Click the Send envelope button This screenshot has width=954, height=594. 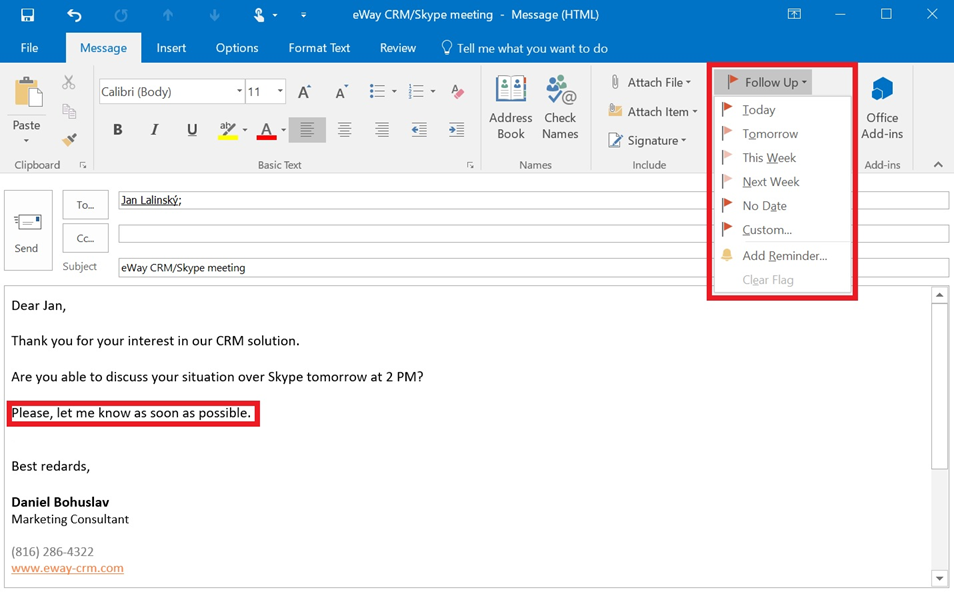pos(27,230)
